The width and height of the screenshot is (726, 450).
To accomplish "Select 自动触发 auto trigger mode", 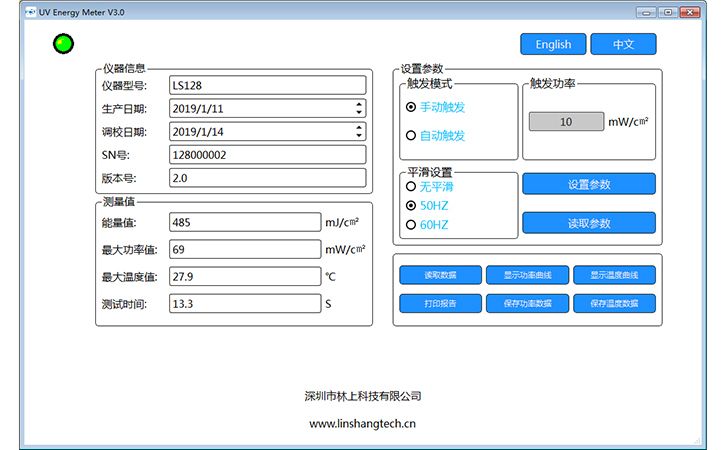I will 411,135.
